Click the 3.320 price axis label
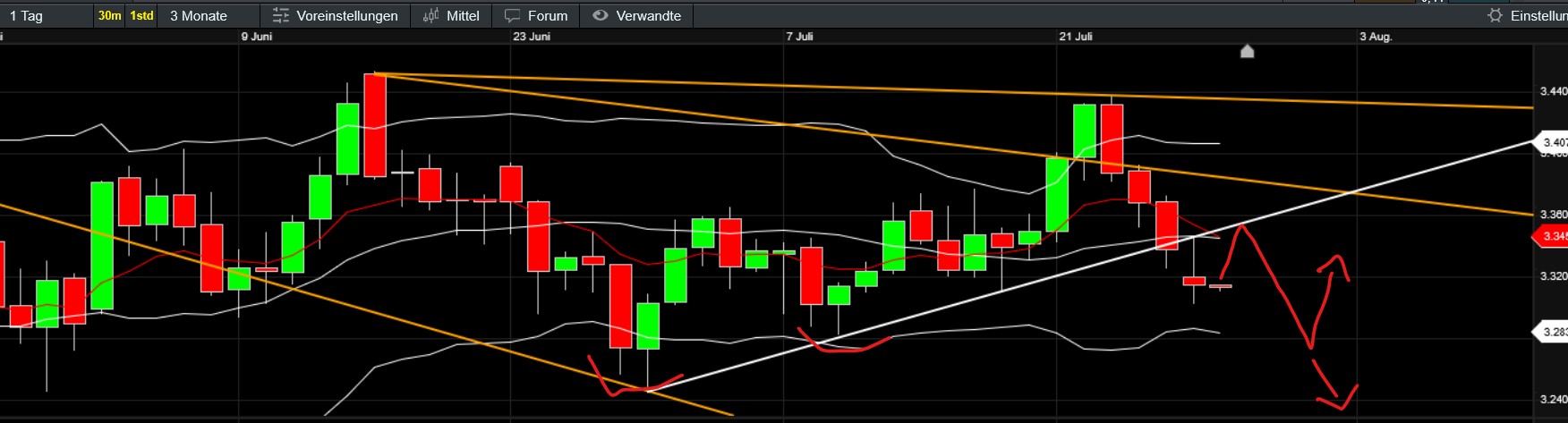 coord(1554,276)
